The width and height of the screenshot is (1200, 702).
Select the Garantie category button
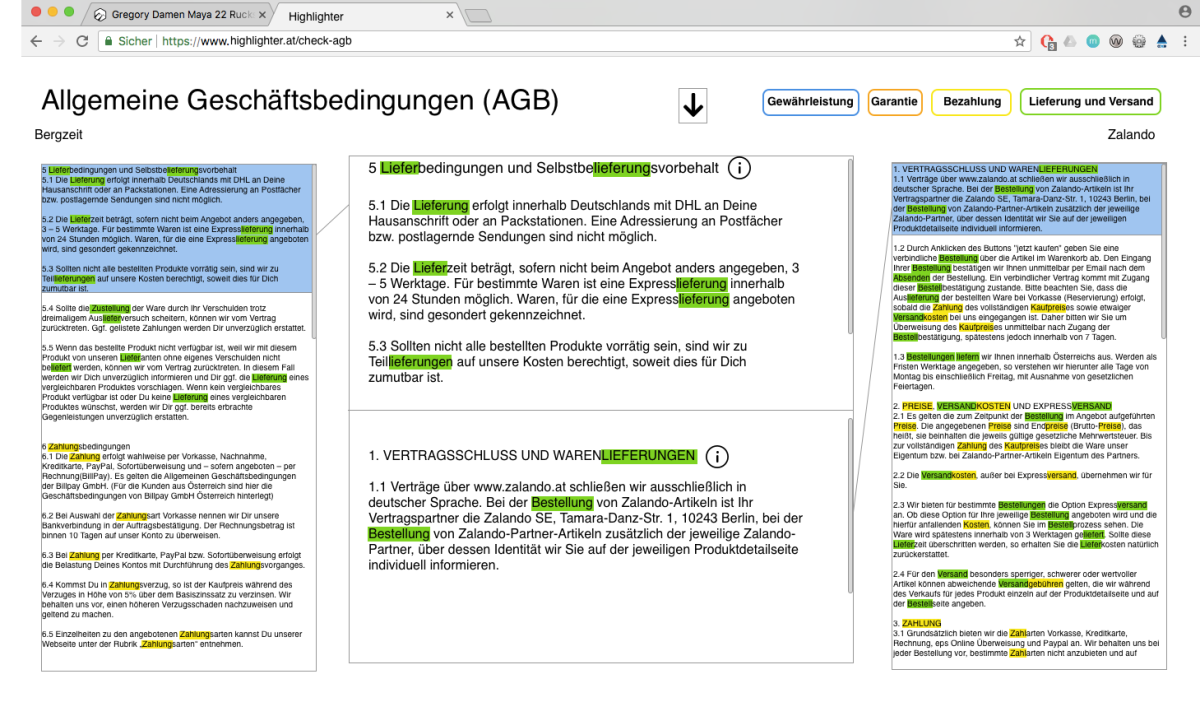point(895,102)
